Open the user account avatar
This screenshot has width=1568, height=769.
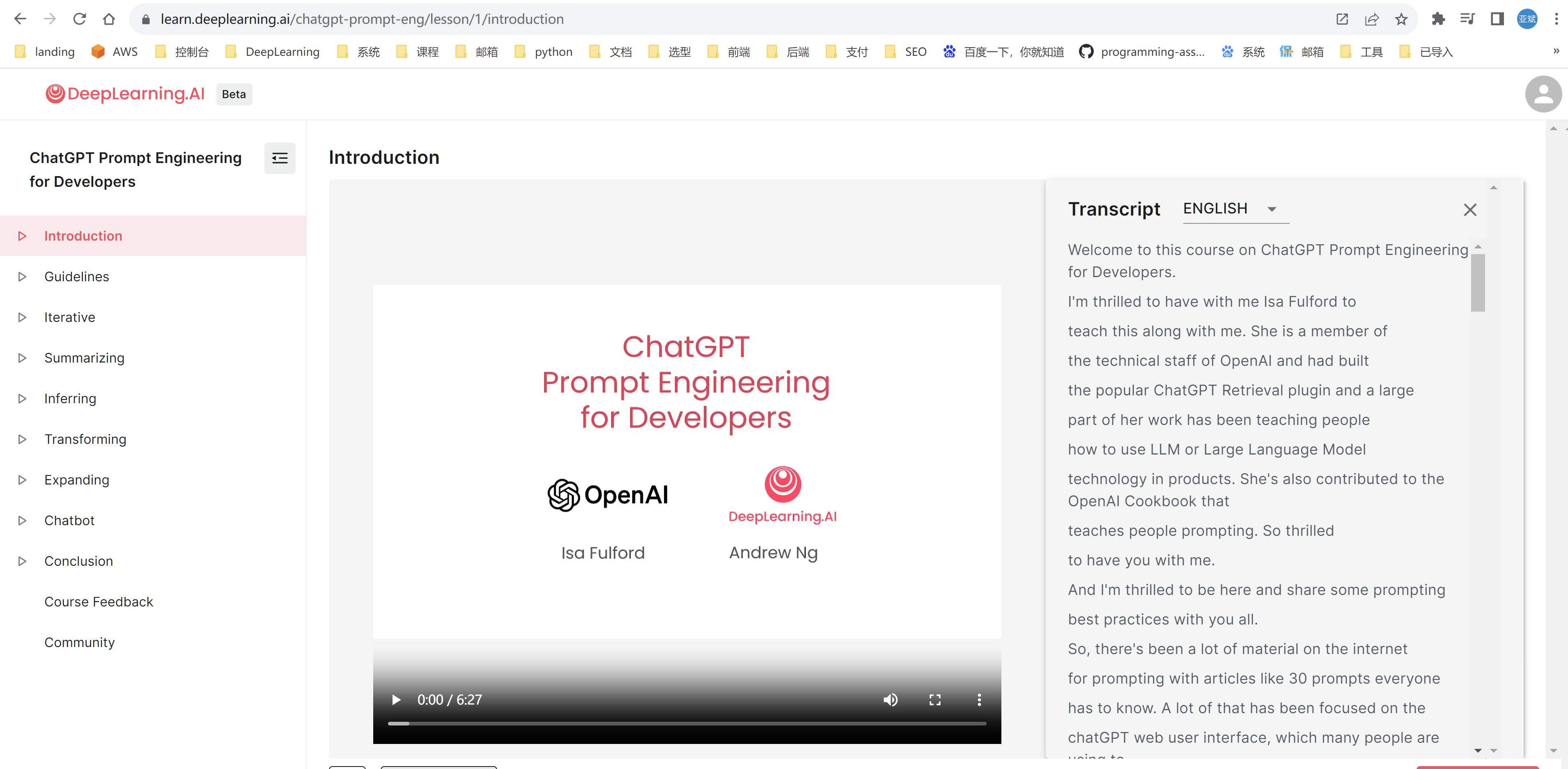pos(1544,94)
